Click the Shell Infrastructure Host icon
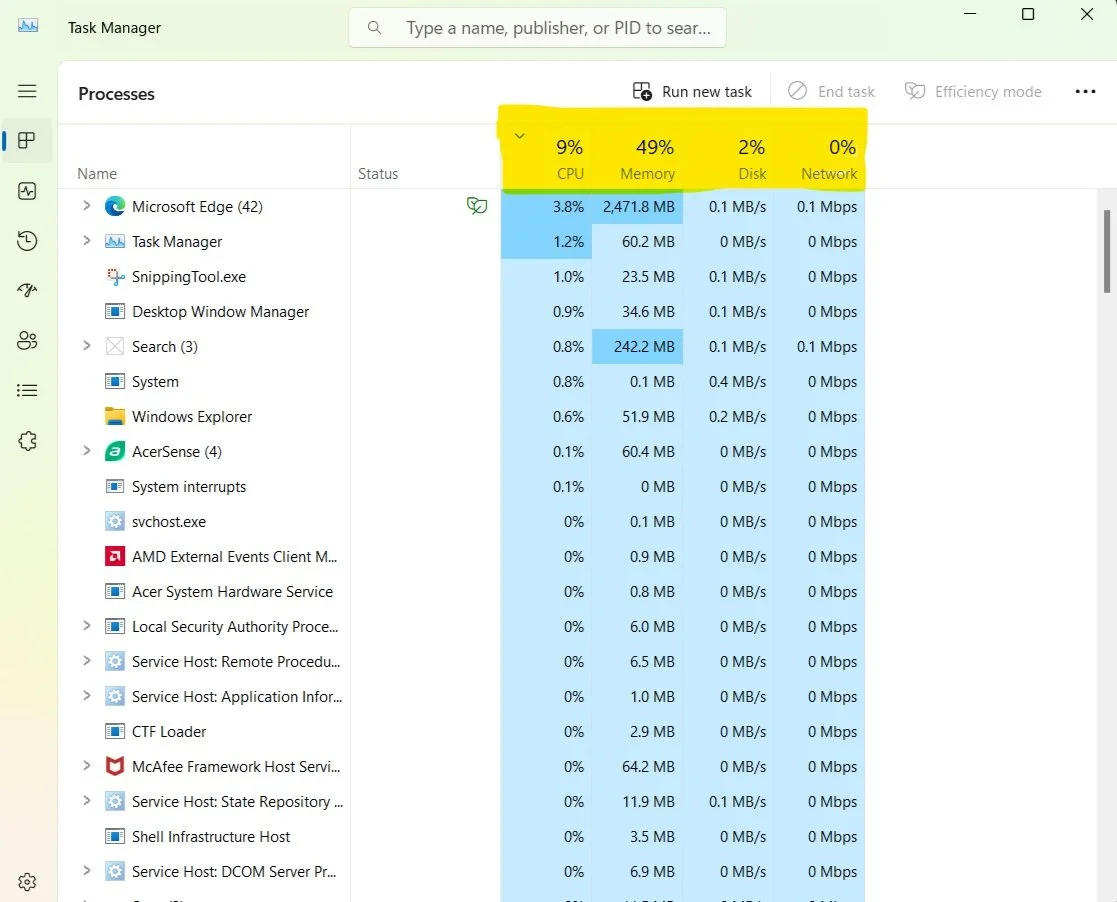 115,836
